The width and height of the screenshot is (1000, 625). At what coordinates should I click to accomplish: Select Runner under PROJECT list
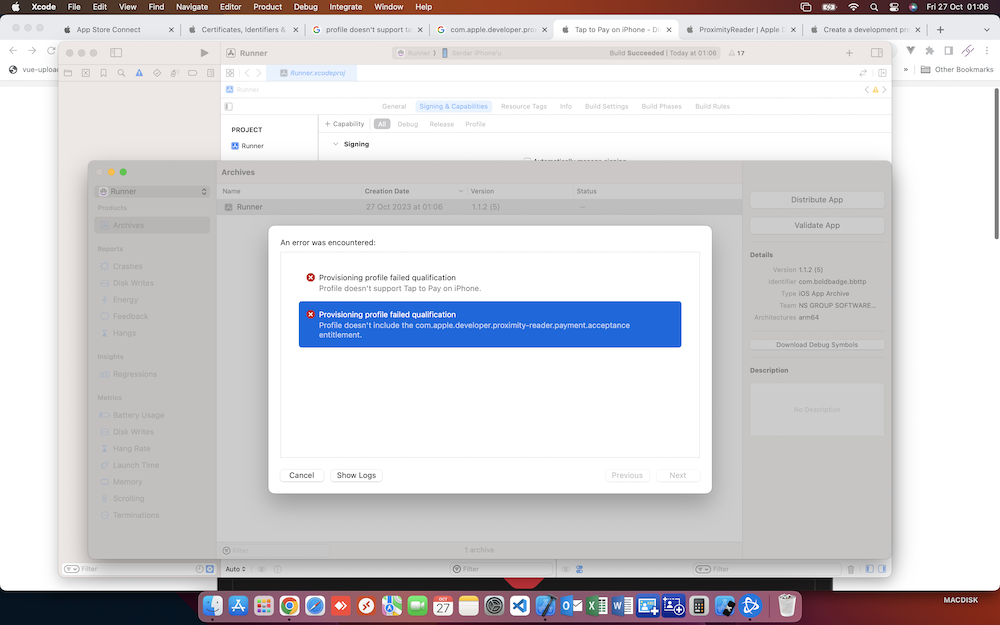(x=247, y=146)
